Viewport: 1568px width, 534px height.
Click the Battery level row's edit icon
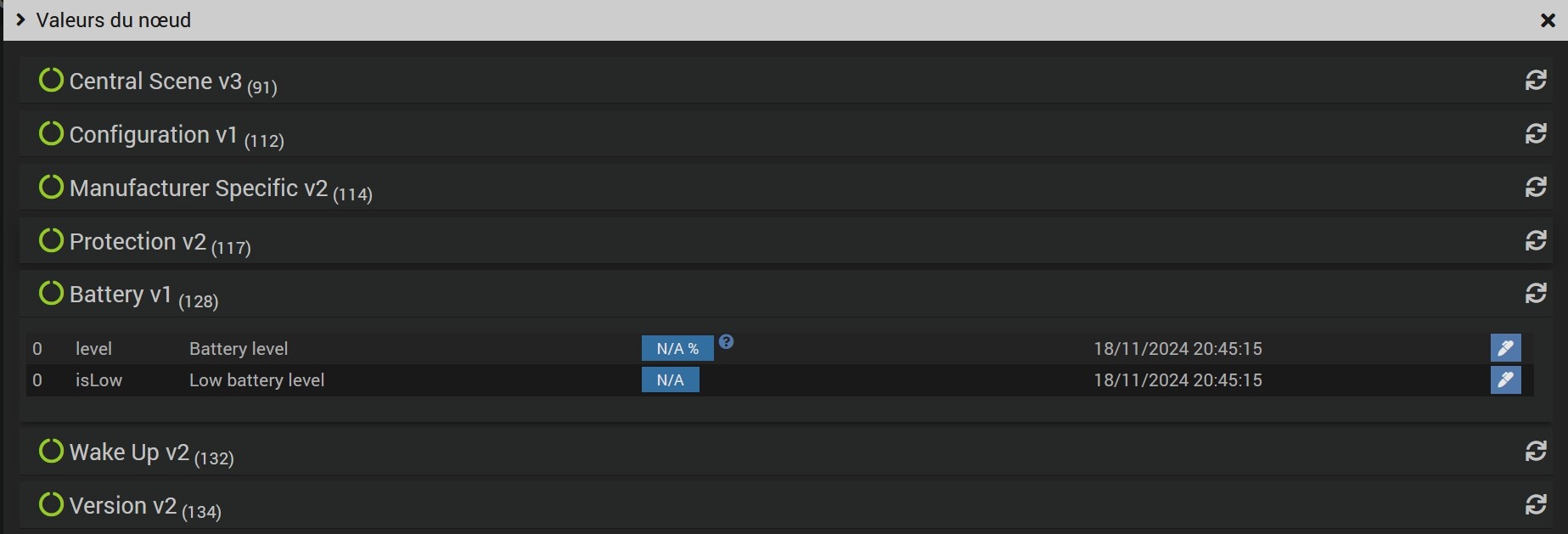[1505, 348]
